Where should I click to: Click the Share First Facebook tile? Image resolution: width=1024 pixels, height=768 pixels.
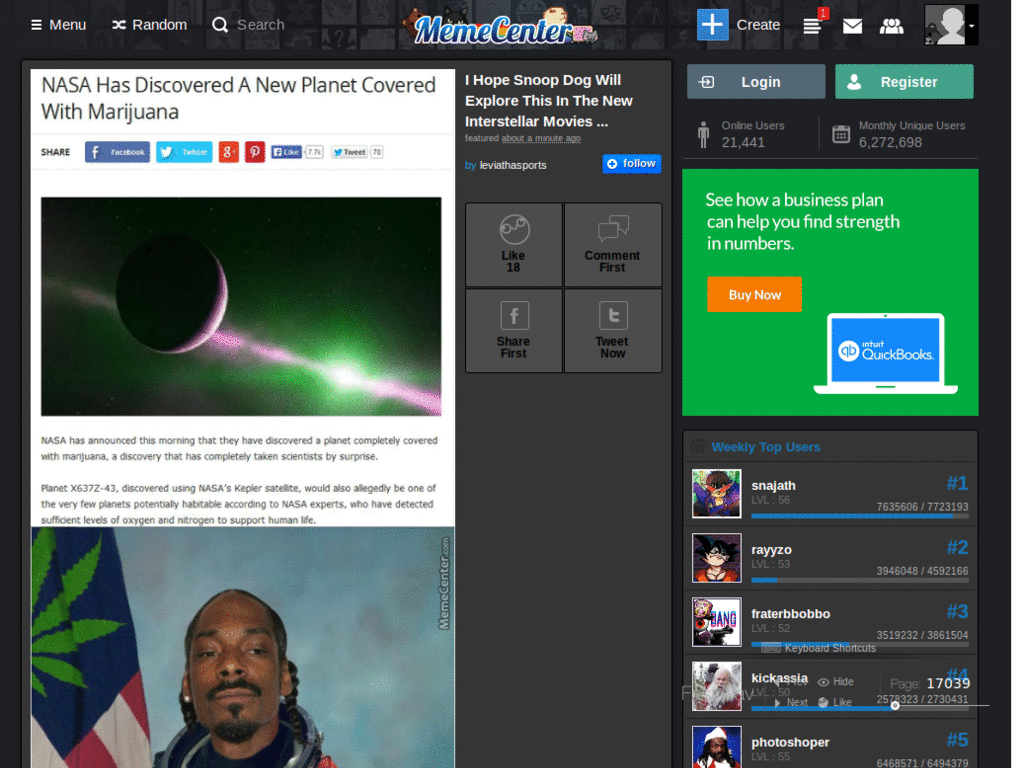tap(514, 330)
